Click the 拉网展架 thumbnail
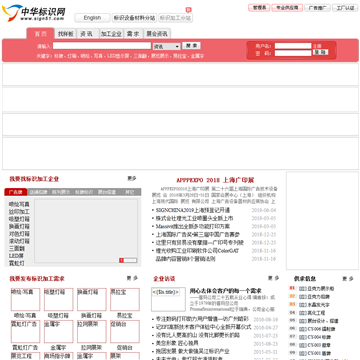The image size is (360, 360). pyautogui.click(x=92, y=331)
